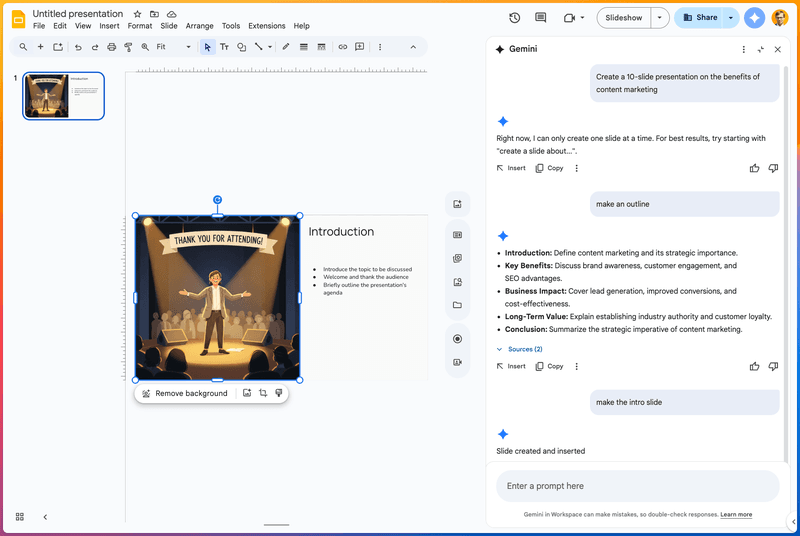Open more options for outline response
Image resolution: width=800 pixels, height=536 pixels.
pyautogui.click(x=577, y=366)
